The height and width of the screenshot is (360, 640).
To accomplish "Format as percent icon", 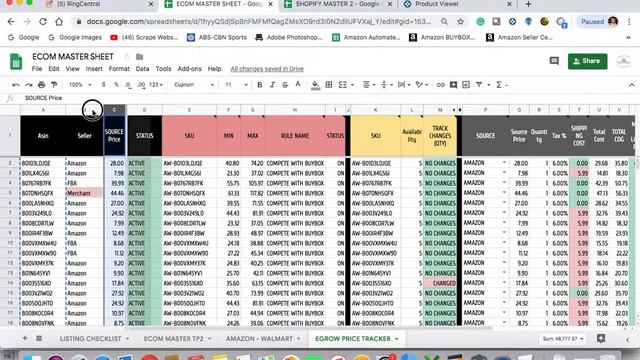I will tap(116, 85).
